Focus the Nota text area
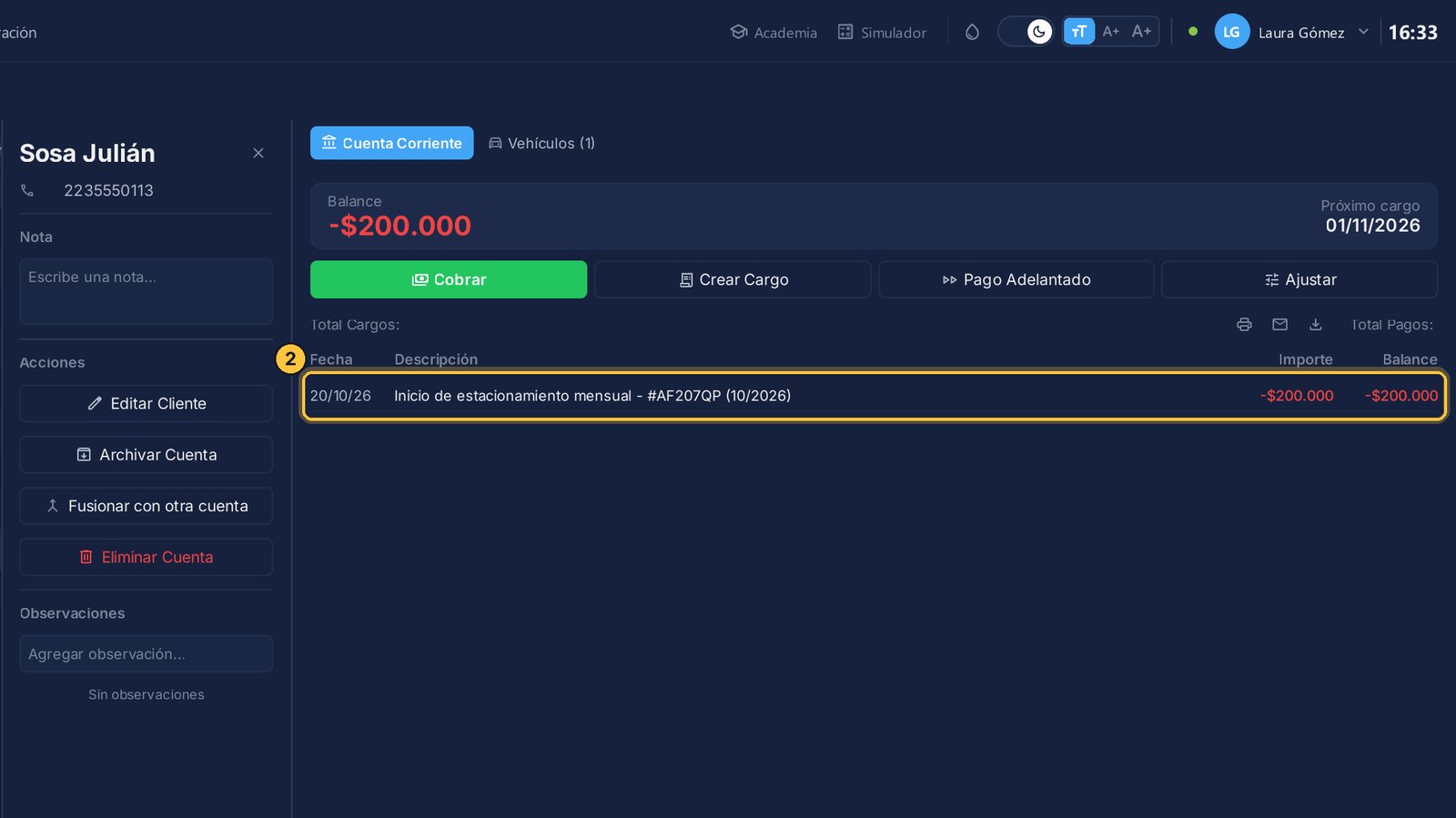Viewport: 1456px width, 818px height. pyautogui.click(x=146, y=292)
